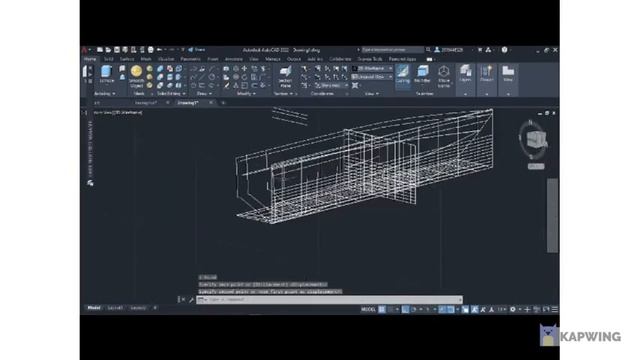Switch to the Manage ribbon tab
This screenshot has width=640, height=360.
click(x=273, y=59)
